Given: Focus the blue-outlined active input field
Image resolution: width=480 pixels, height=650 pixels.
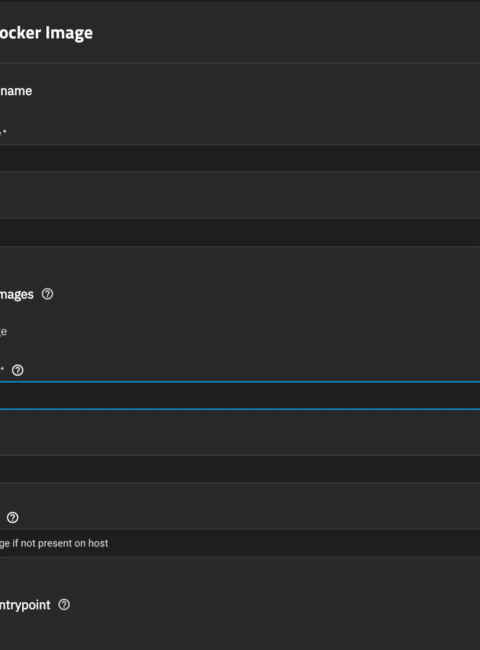Looking at the screenshot, I should tap(240, 395).
